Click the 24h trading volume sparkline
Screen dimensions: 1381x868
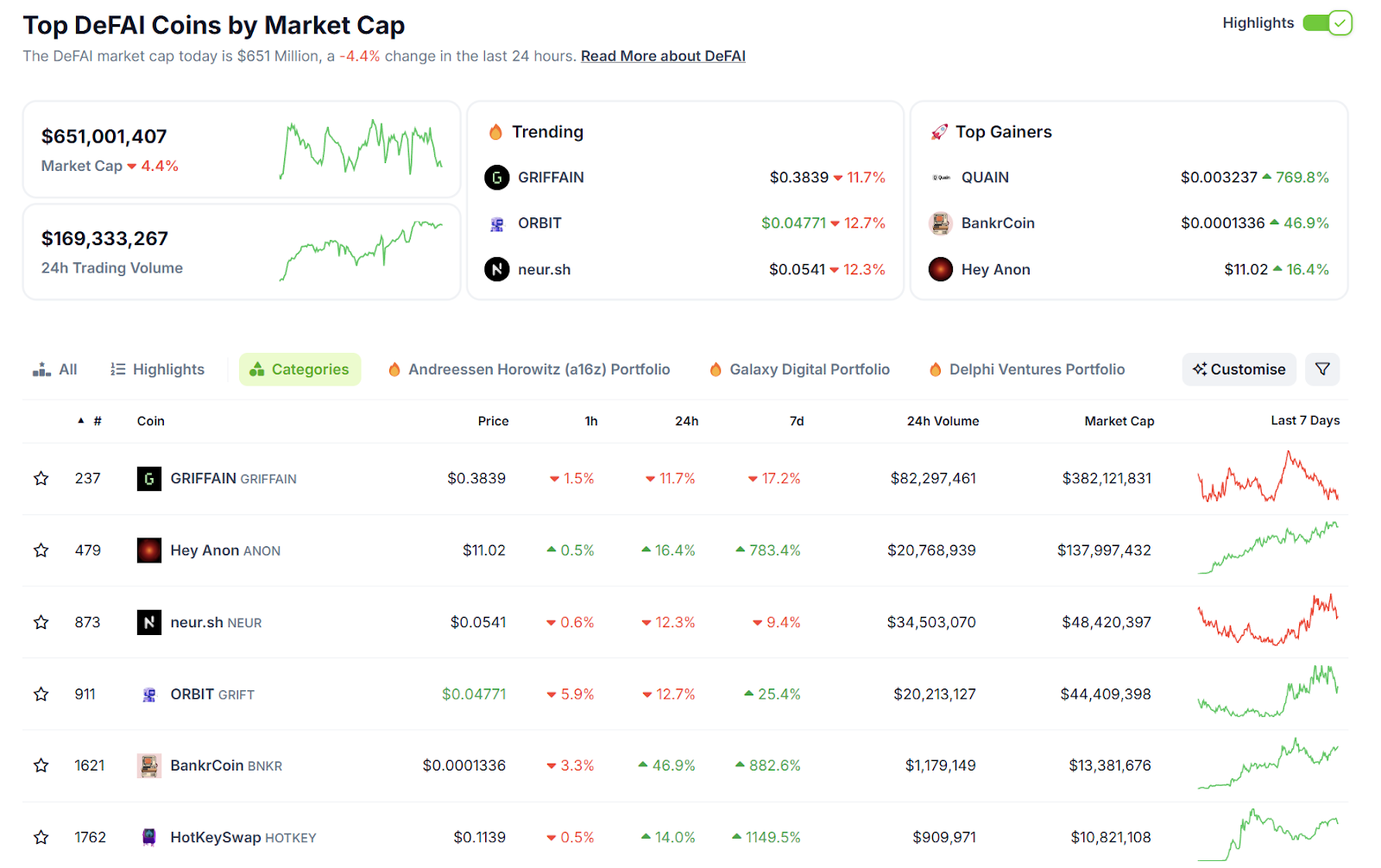pyautogui.click(x=362, y=250)
